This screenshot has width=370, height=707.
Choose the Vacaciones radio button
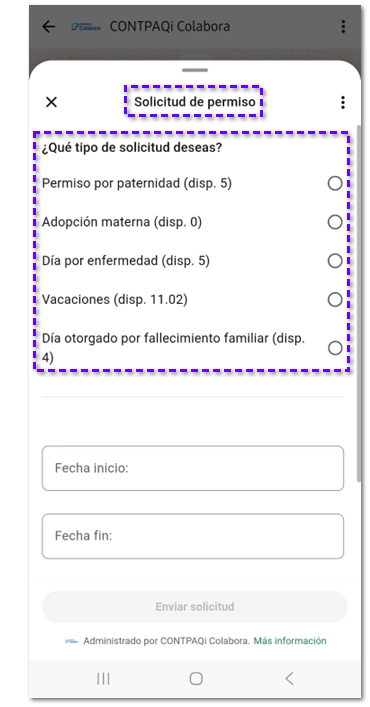click(335, 300)
